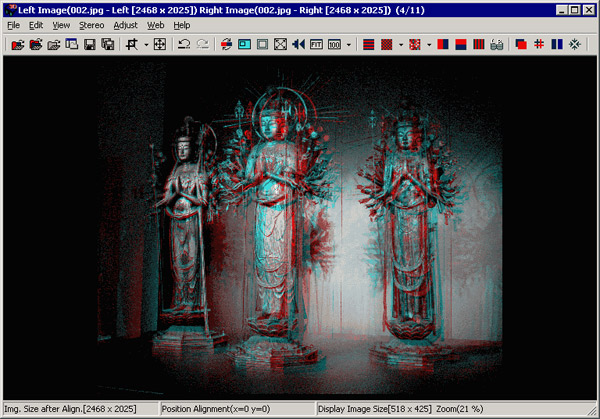Click the cyan window display mode icon
Image resolution: width=600 pixels, height=419 pixels.
pos(244,44)
